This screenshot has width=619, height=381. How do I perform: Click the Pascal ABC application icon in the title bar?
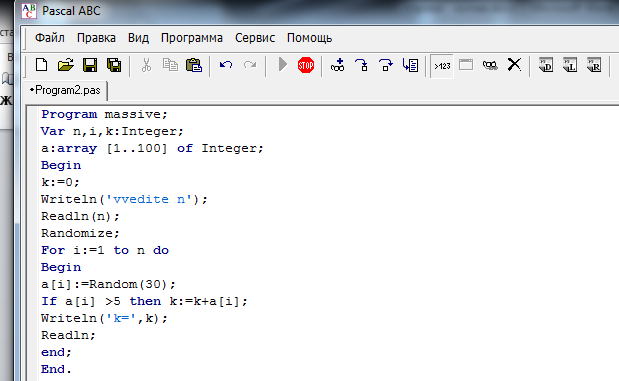(29, 11)
